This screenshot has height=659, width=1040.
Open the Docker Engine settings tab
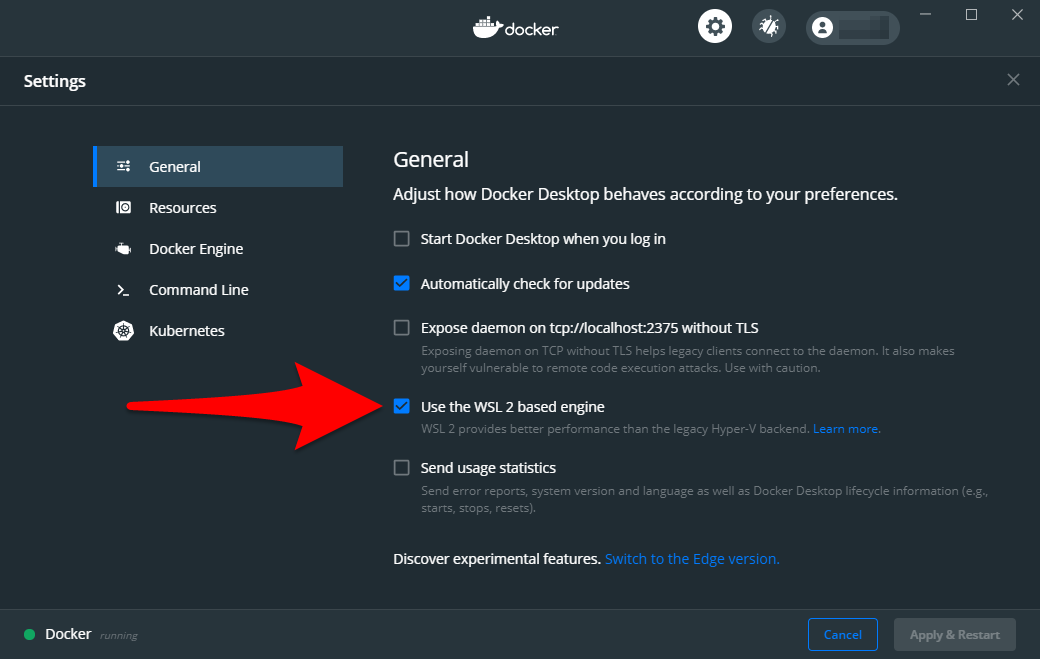coord(218,249)
